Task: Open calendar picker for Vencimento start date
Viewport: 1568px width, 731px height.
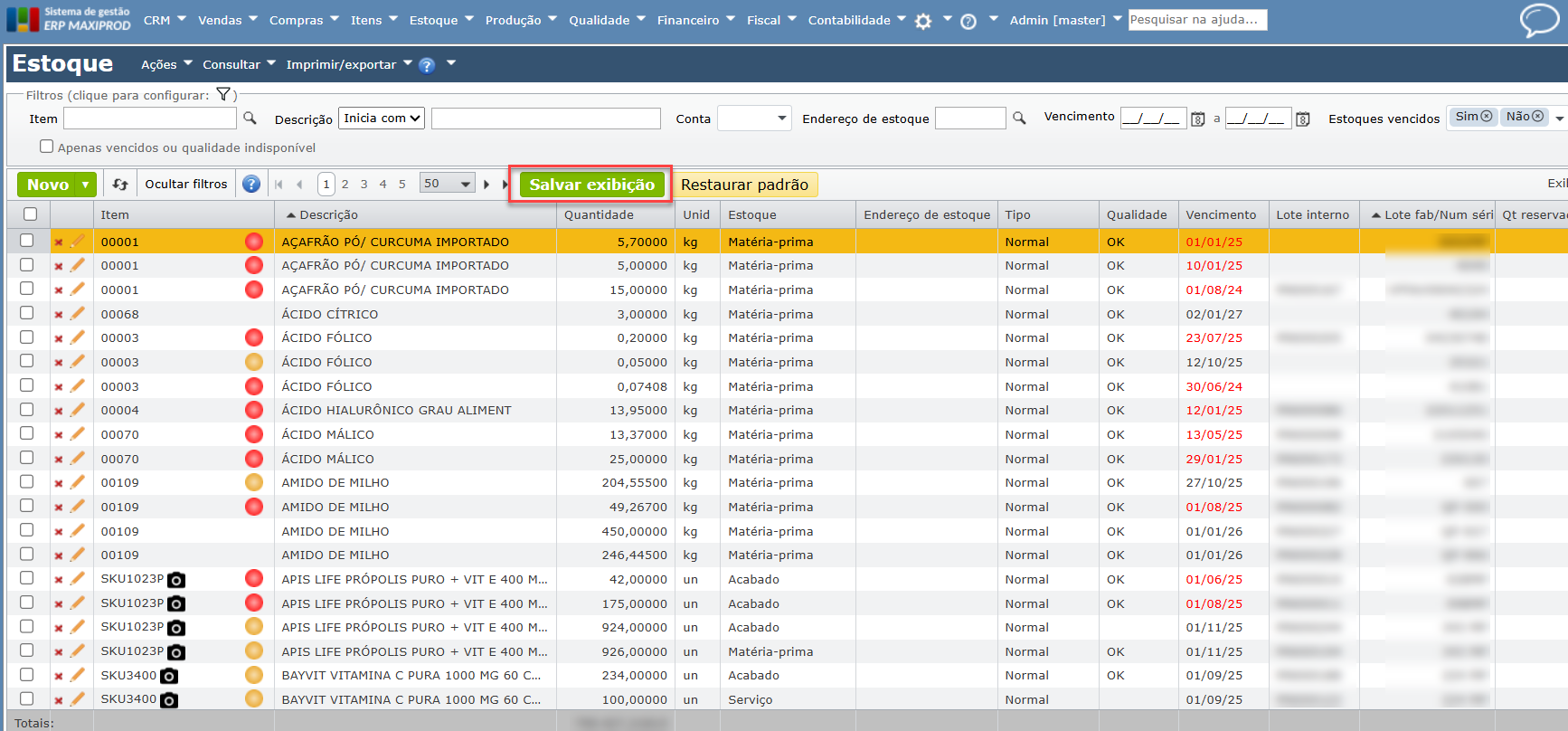Action: [1197, 119]
